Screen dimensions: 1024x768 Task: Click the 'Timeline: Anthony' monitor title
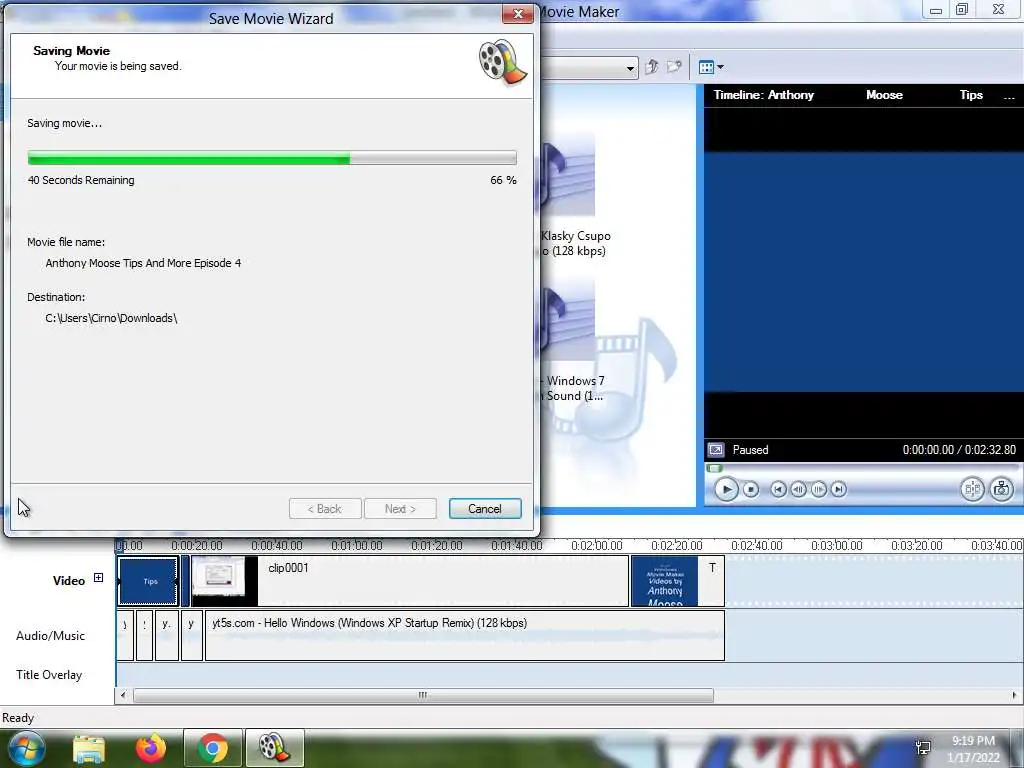pyautogui.click(x=763, y=95)
